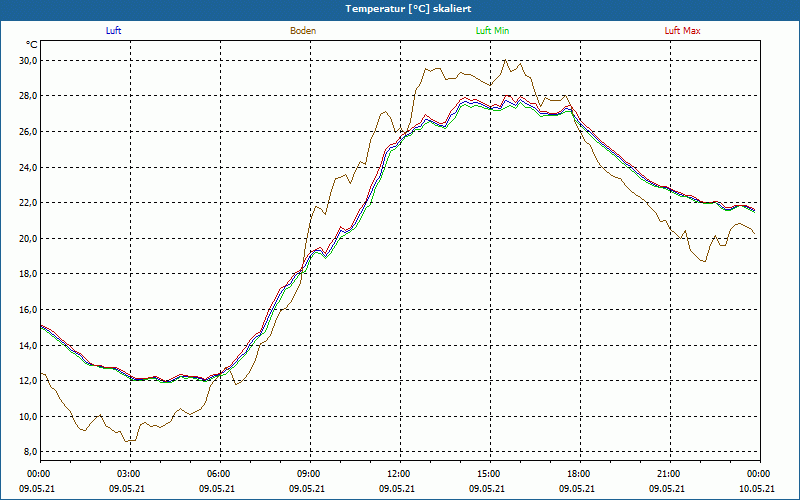Image resolution: width=800 pixels, height=500 pixels.
Task: Click the 03:00 time axis label
Action: click(x=130, y=474)
